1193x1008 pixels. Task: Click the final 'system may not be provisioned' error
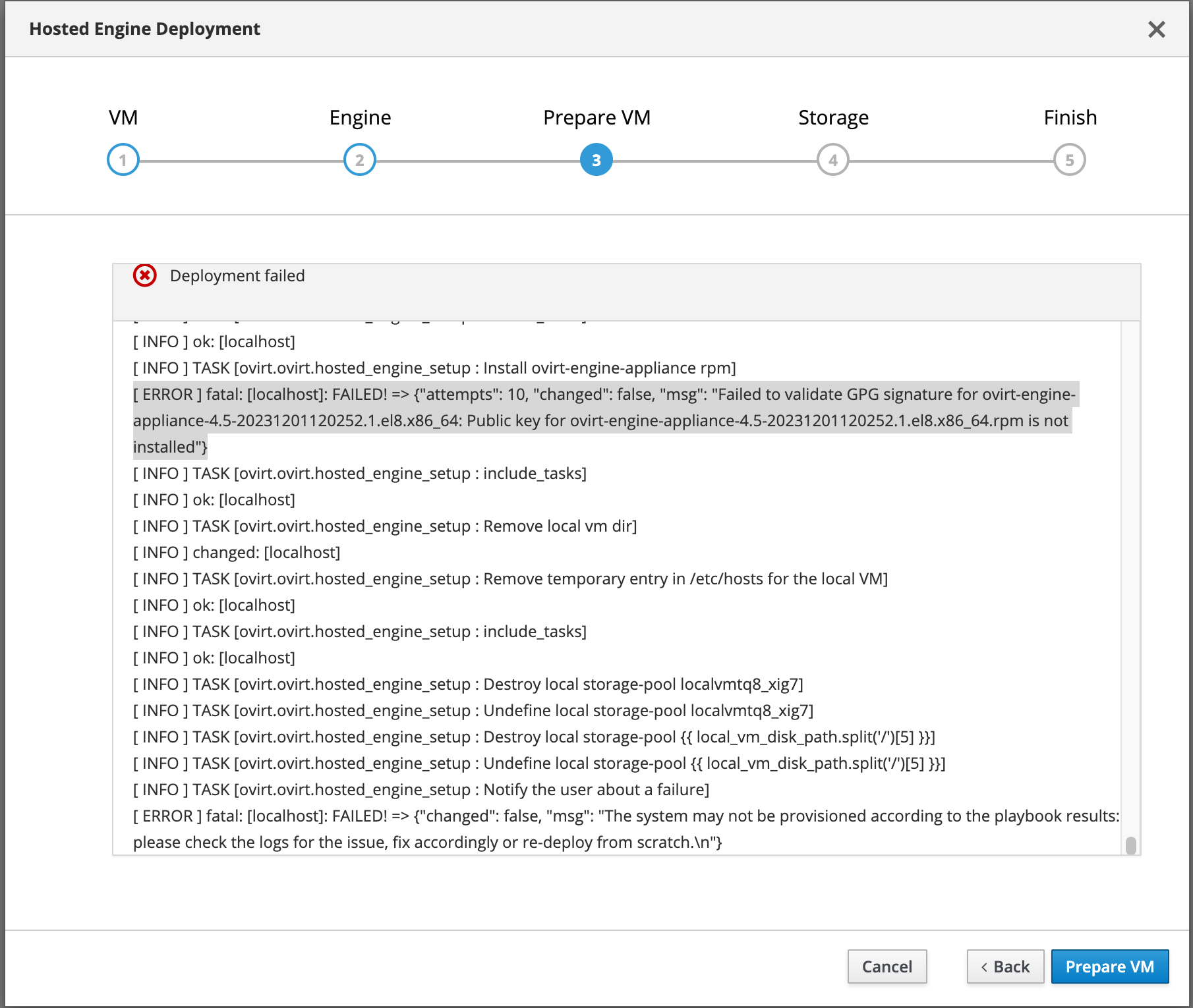(x=626, y=829)
